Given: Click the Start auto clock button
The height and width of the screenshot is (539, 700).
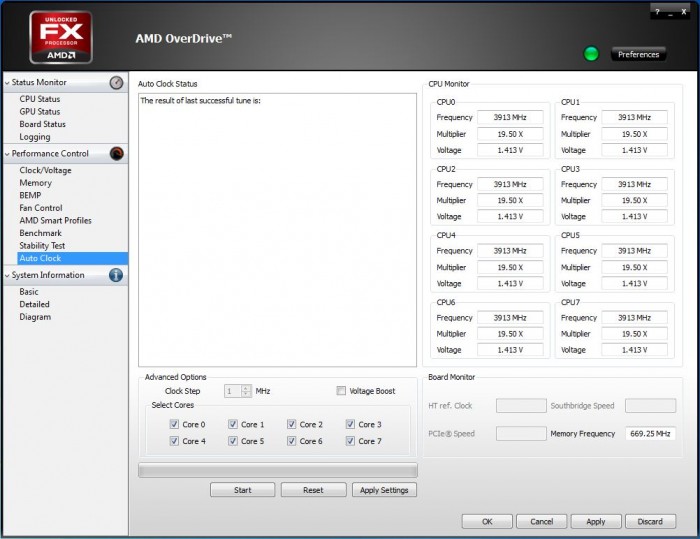Looking at the screenshot, I should point(242,490).
